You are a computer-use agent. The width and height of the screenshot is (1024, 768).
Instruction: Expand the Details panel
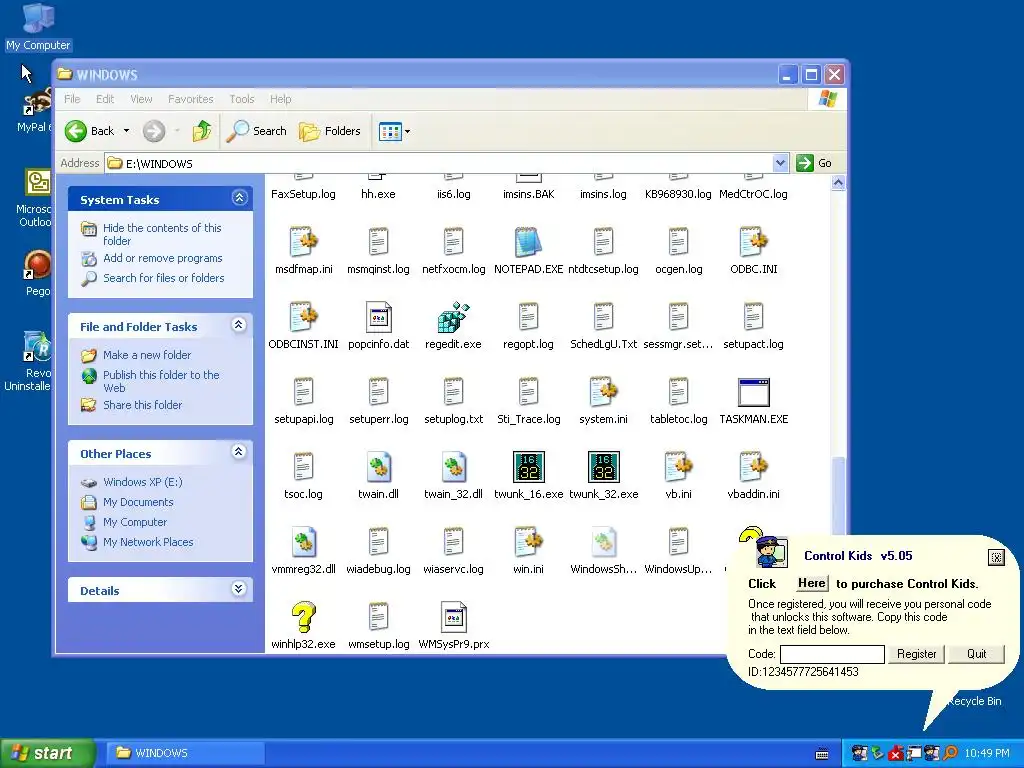(239, 589)
